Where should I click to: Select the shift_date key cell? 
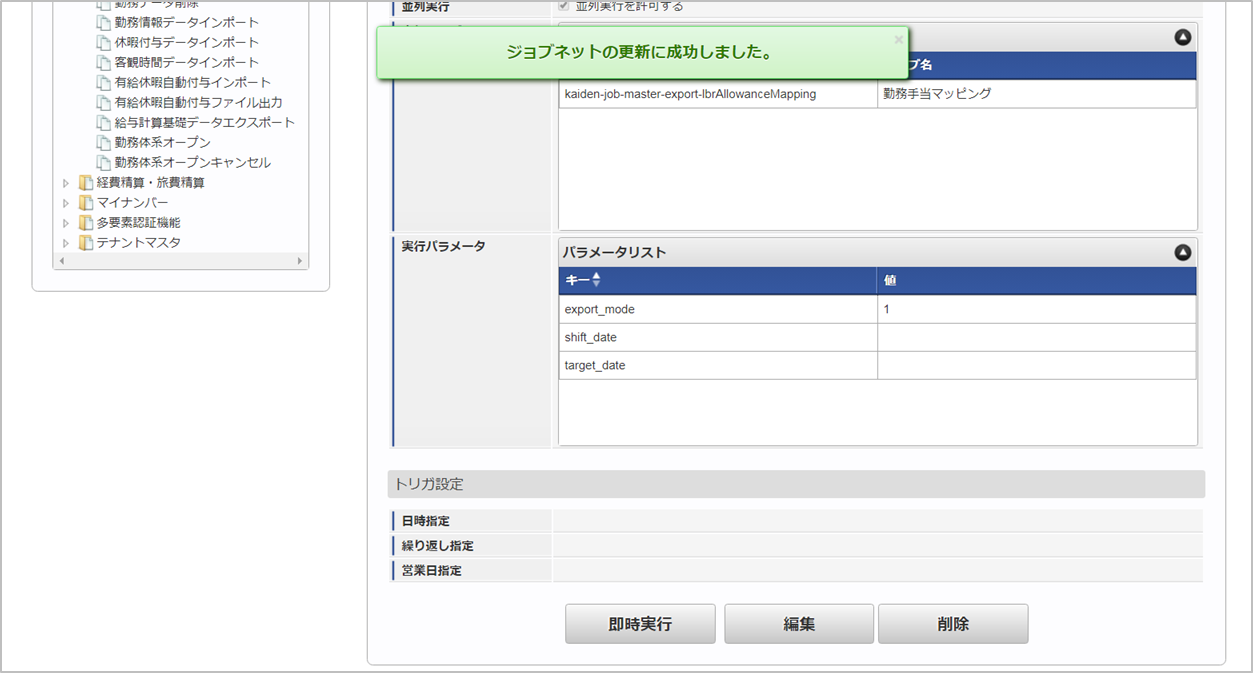[x=718, y=337]
